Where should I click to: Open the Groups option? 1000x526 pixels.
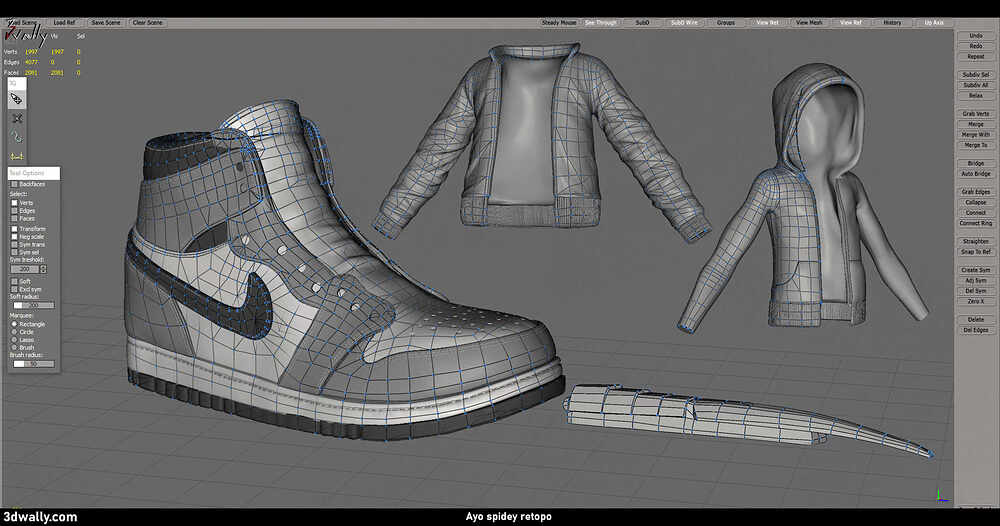[x=726, y=22]
